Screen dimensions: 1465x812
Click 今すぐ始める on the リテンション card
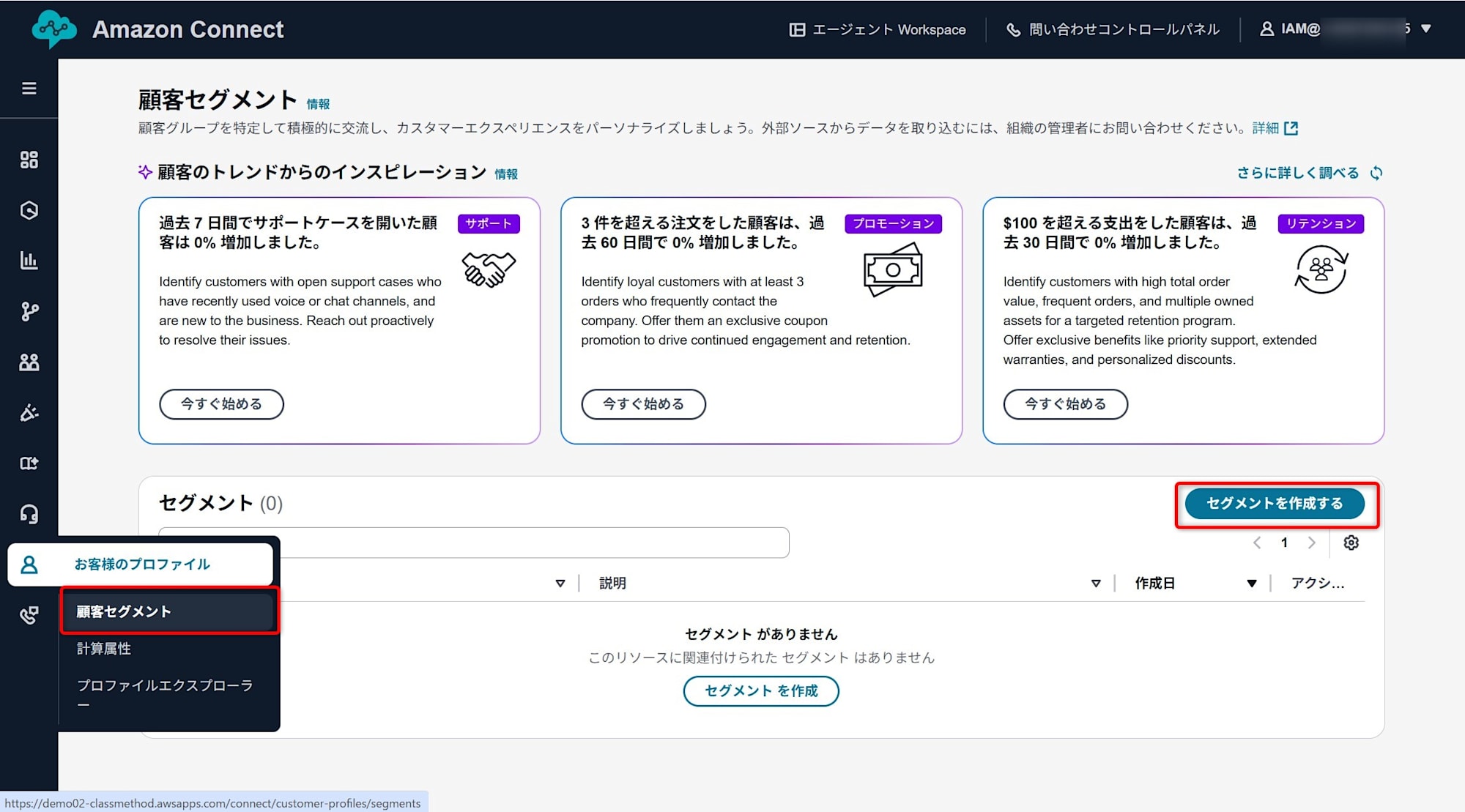(x=1065, y=404)
